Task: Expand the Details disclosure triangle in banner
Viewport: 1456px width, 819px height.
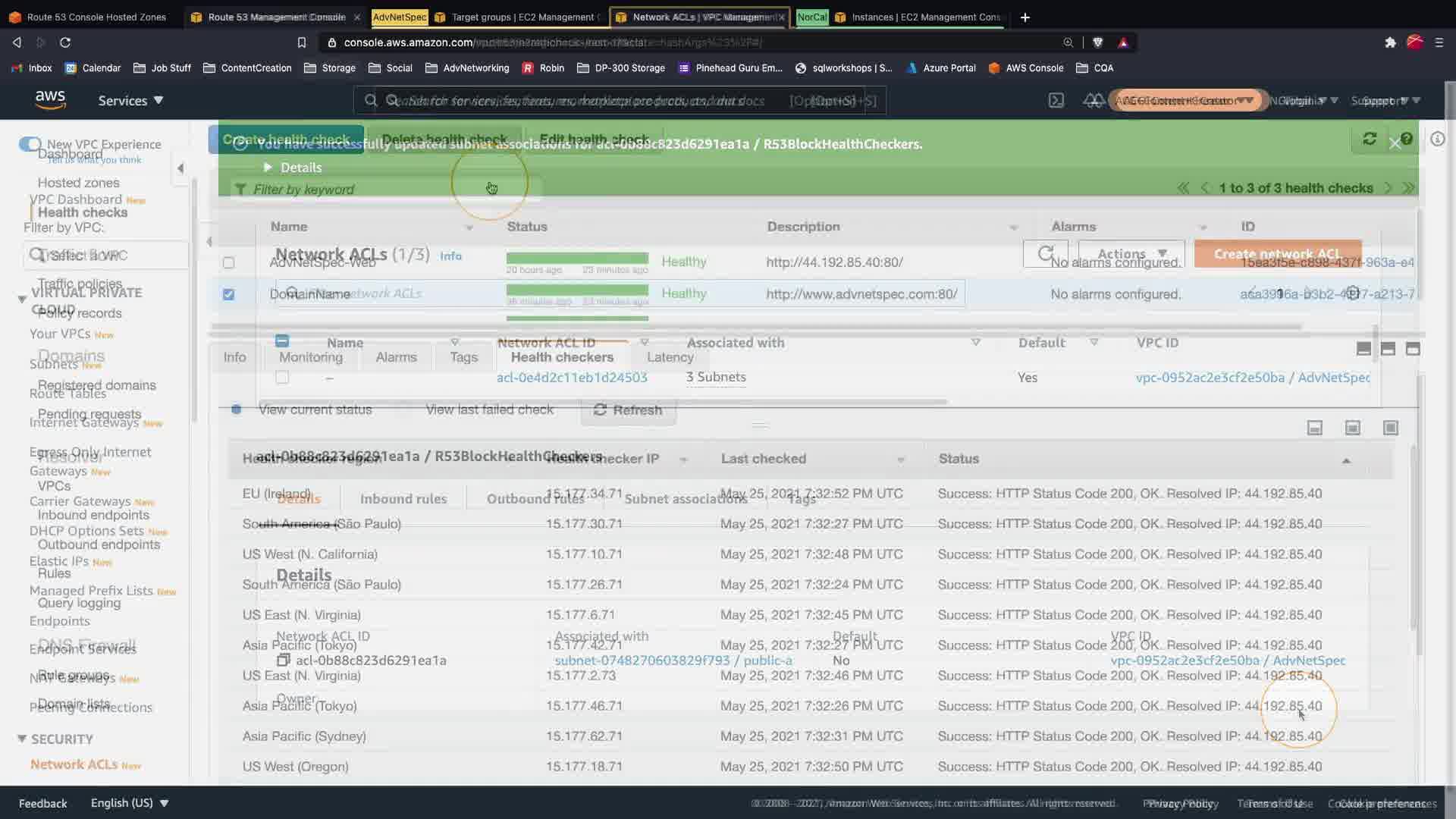Action: click(x=268, y=167)
